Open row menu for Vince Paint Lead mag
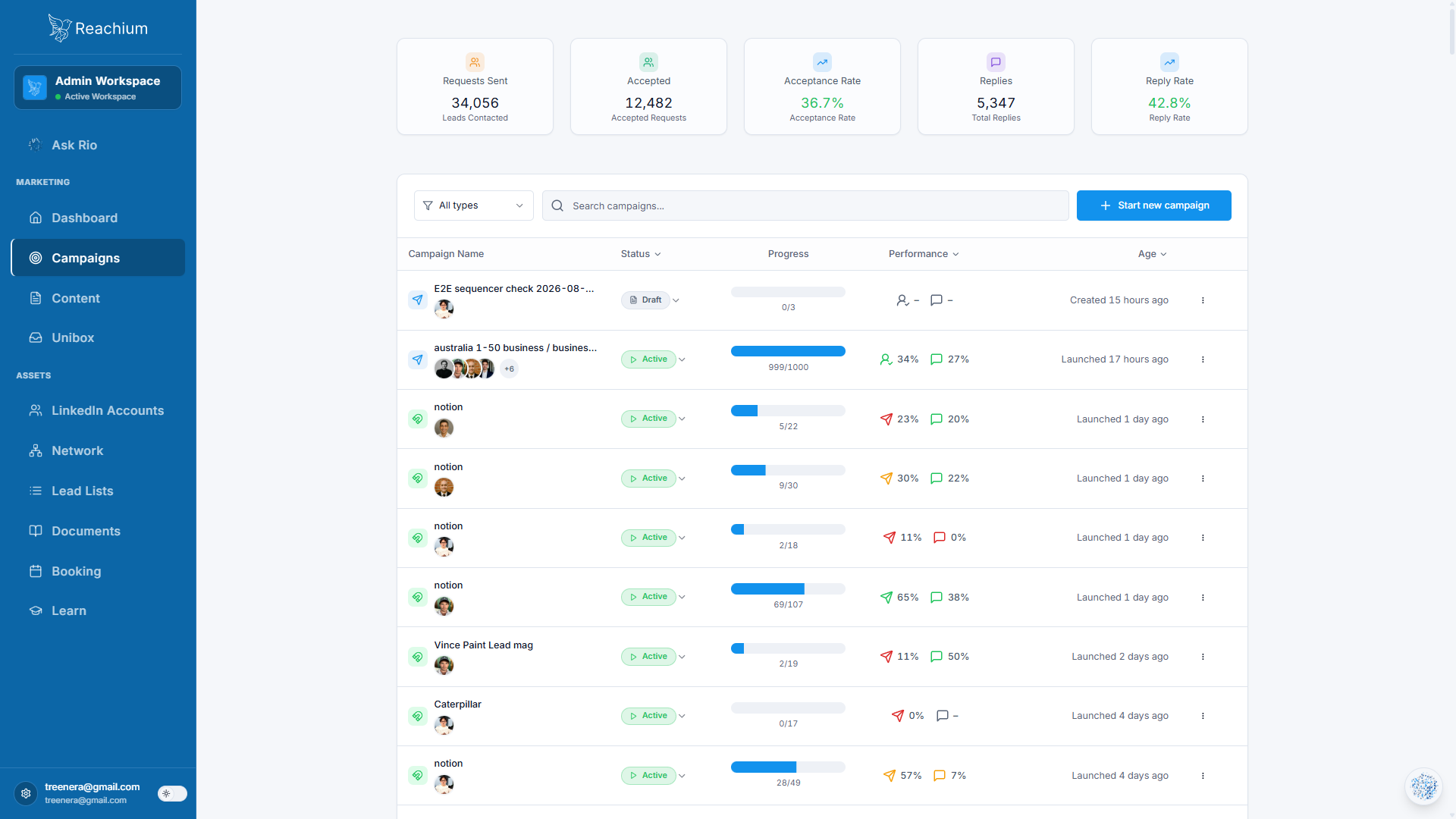The height and width of the screenshot is (819, 1456). [1203, 657]
